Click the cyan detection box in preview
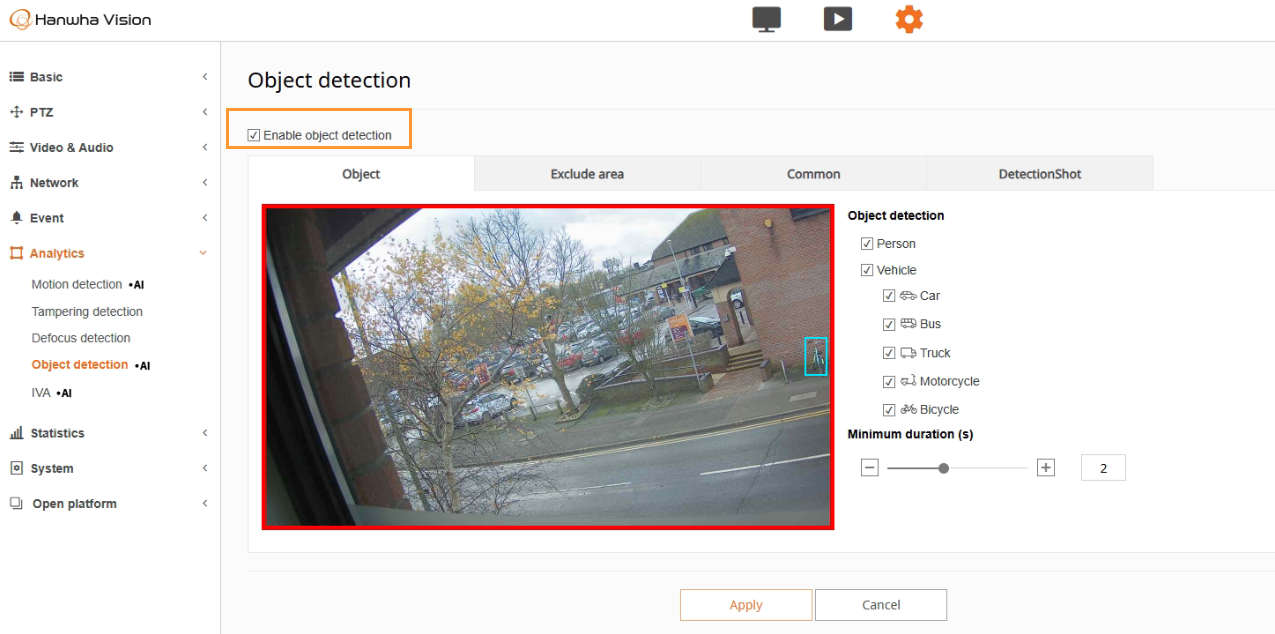The image size is (1275, 634). [x=816, y=356]
